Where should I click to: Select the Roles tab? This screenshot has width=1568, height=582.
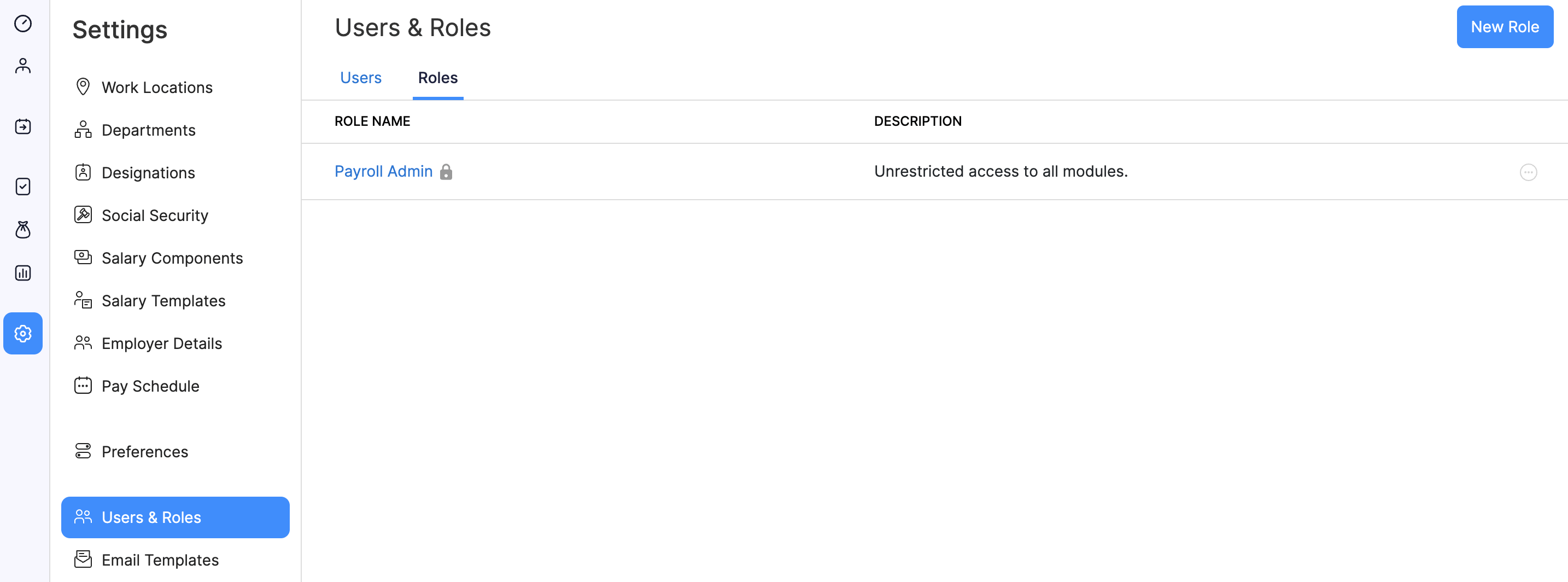coord(438,78)
